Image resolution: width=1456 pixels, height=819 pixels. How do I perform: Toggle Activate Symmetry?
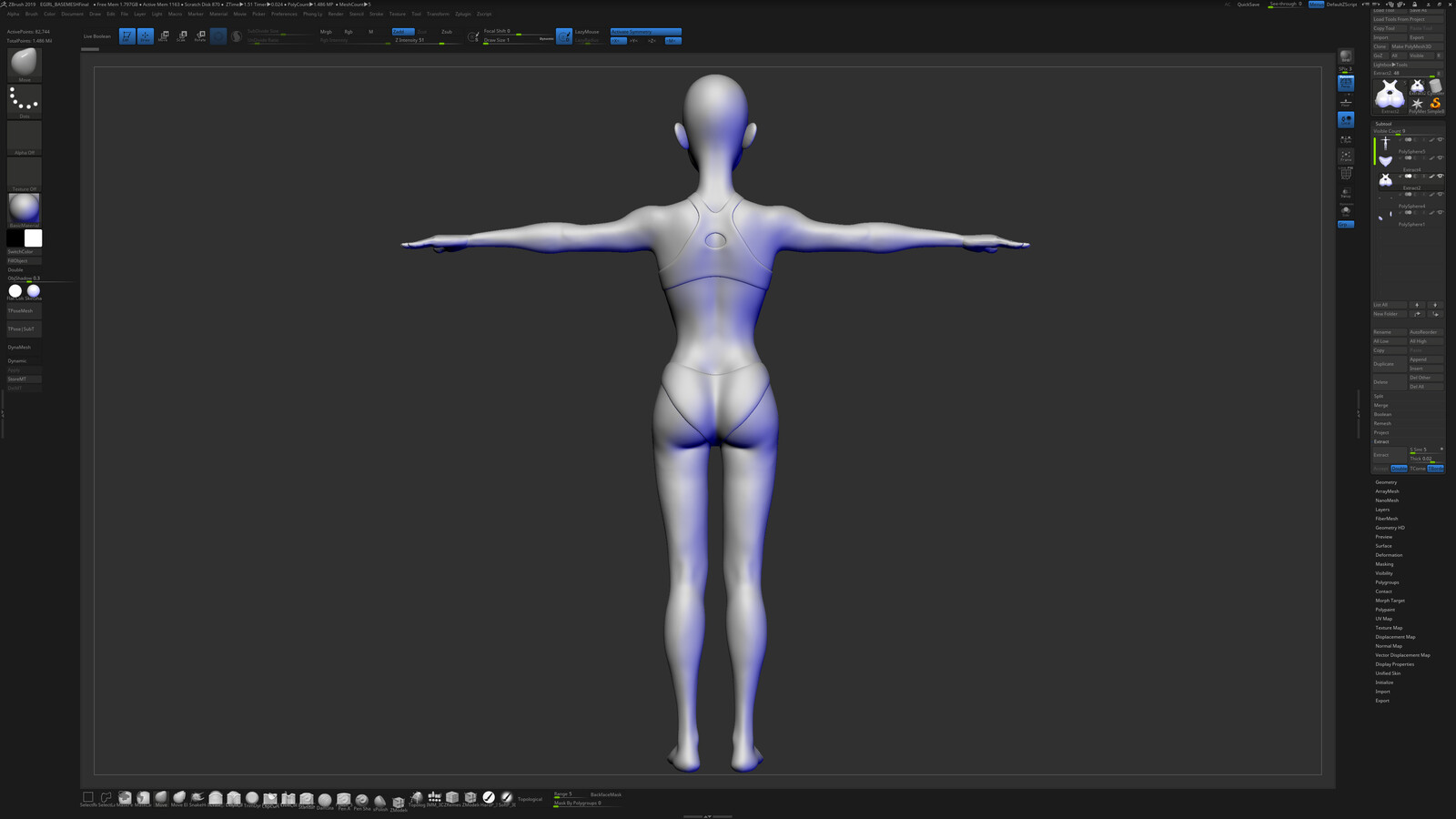(645, 32)
